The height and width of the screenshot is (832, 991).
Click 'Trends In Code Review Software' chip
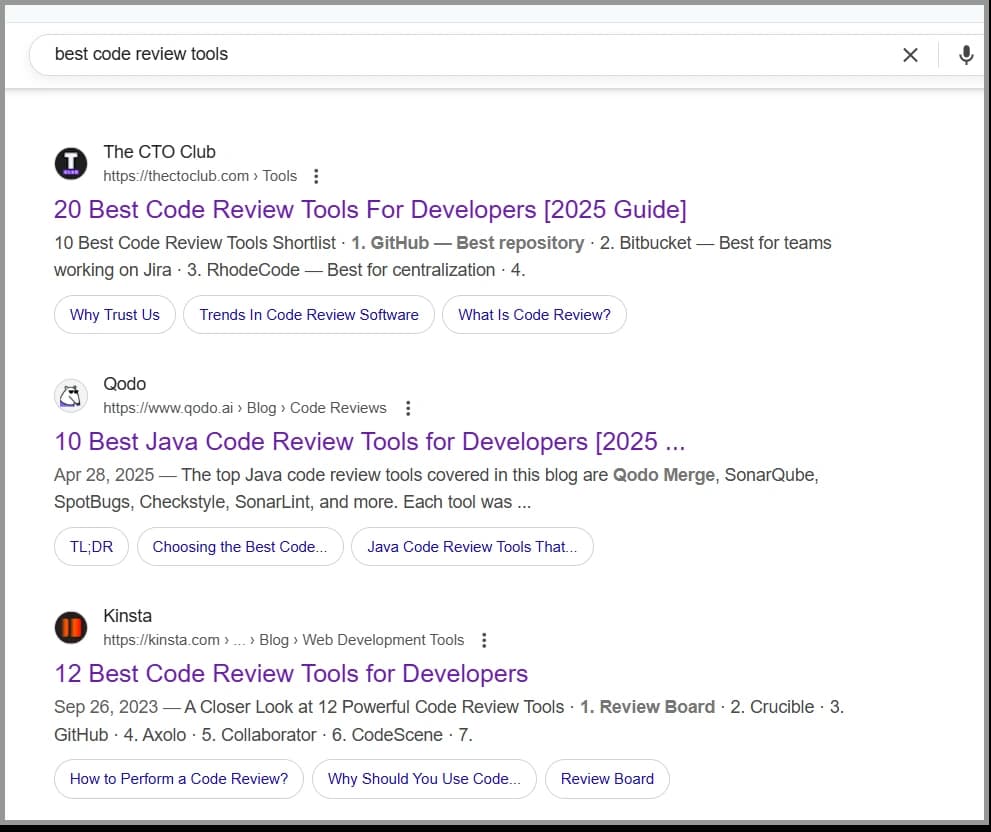(x=309, y=314)
